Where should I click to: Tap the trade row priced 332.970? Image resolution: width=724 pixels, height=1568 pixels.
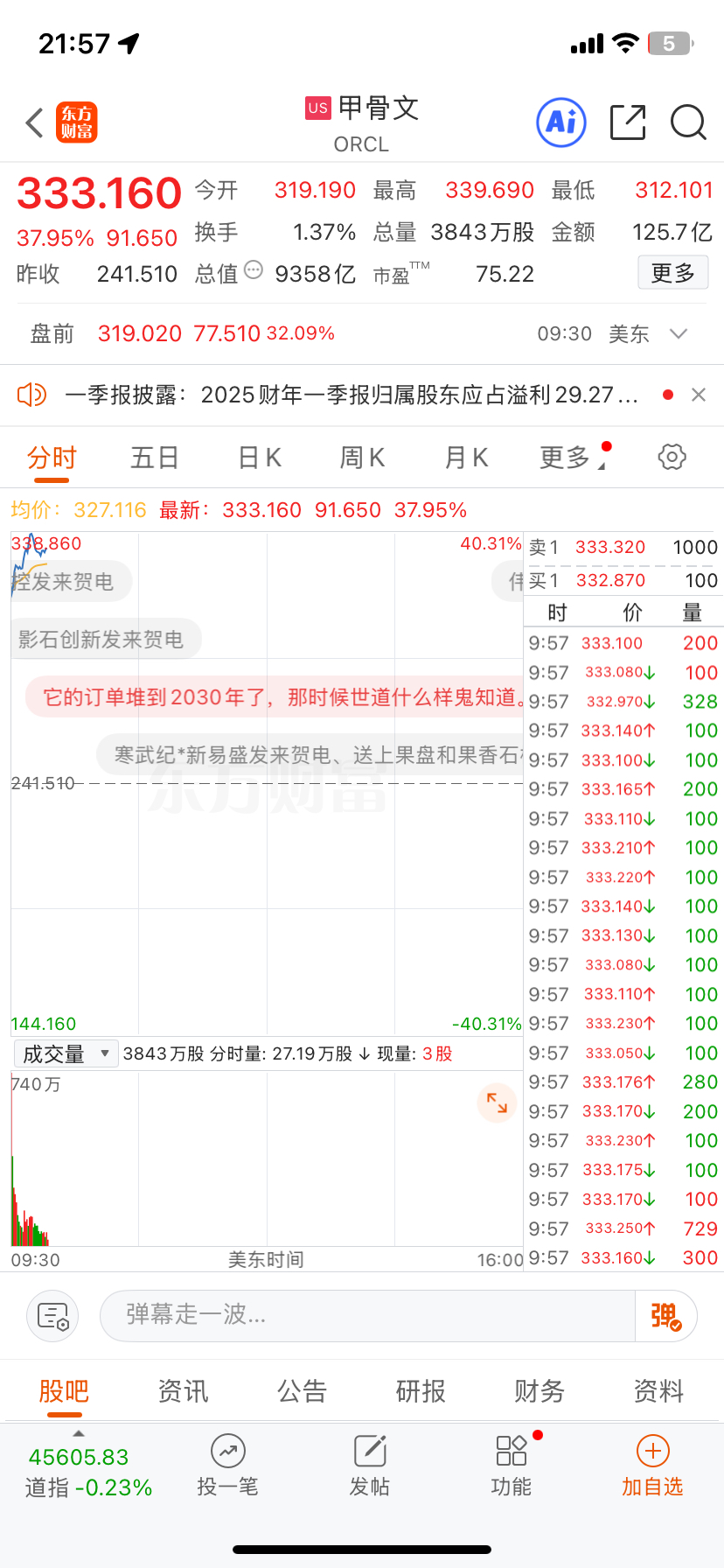tap(623, 702)
